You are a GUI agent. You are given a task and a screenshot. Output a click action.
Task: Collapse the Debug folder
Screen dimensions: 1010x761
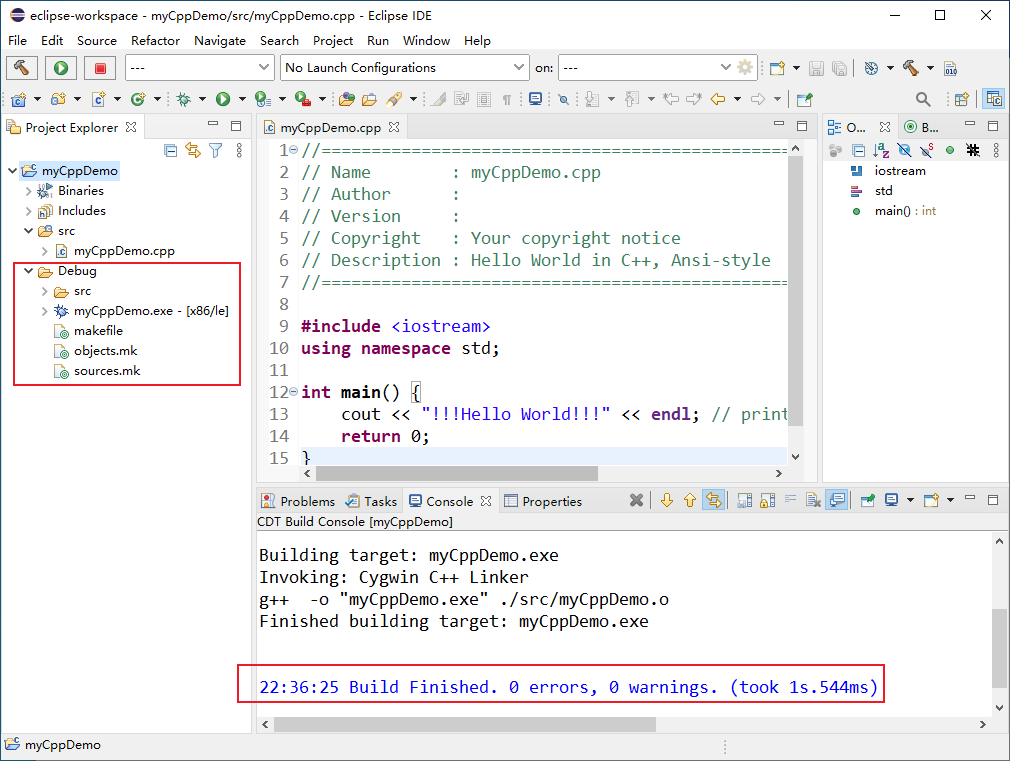pos(28,271)
